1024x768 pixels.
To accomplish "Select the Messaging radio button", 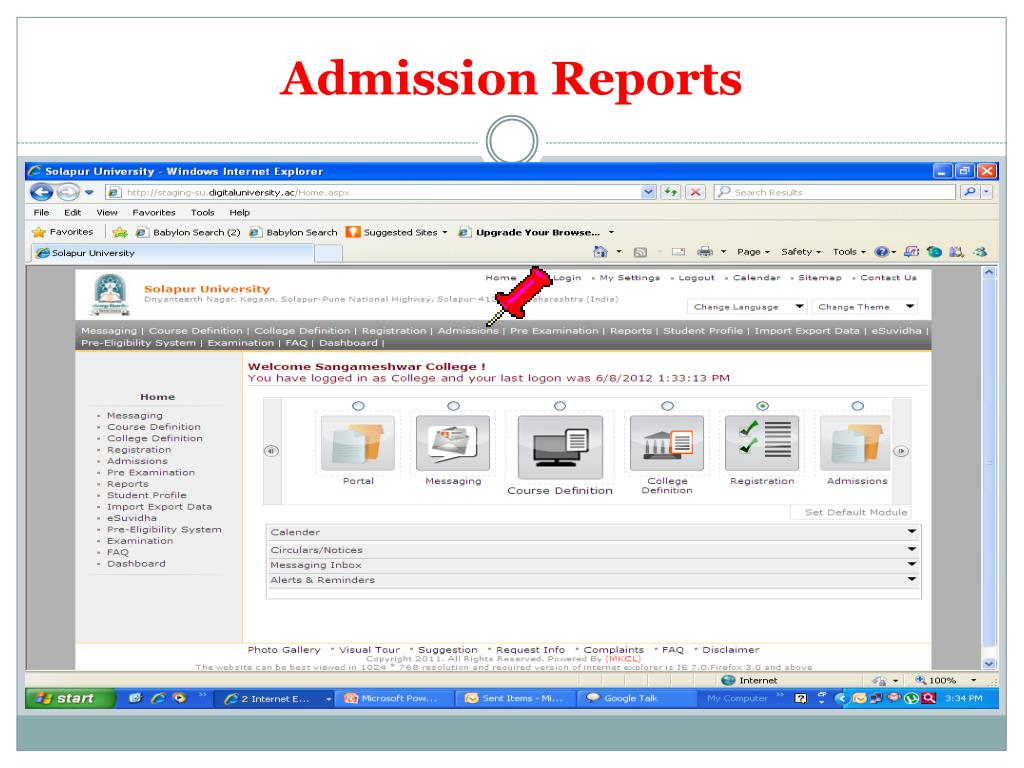I will point(453,406).
